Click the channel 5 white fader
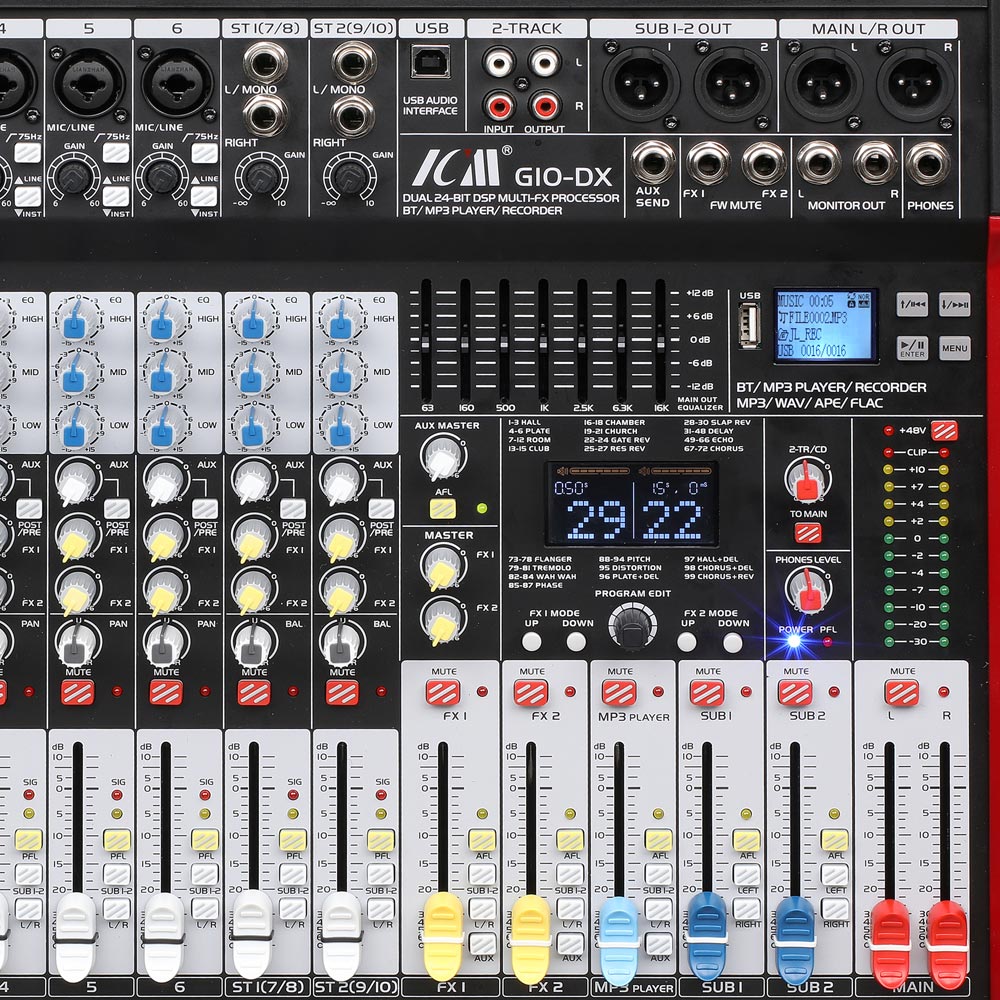The width and height of the screenshot is (1000, 1000). (x=75, y=936)
